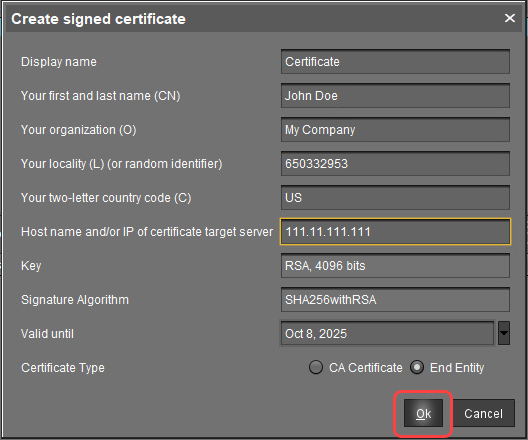Click the Cancel button
The image size is (528, 440).
pos(484,413)
